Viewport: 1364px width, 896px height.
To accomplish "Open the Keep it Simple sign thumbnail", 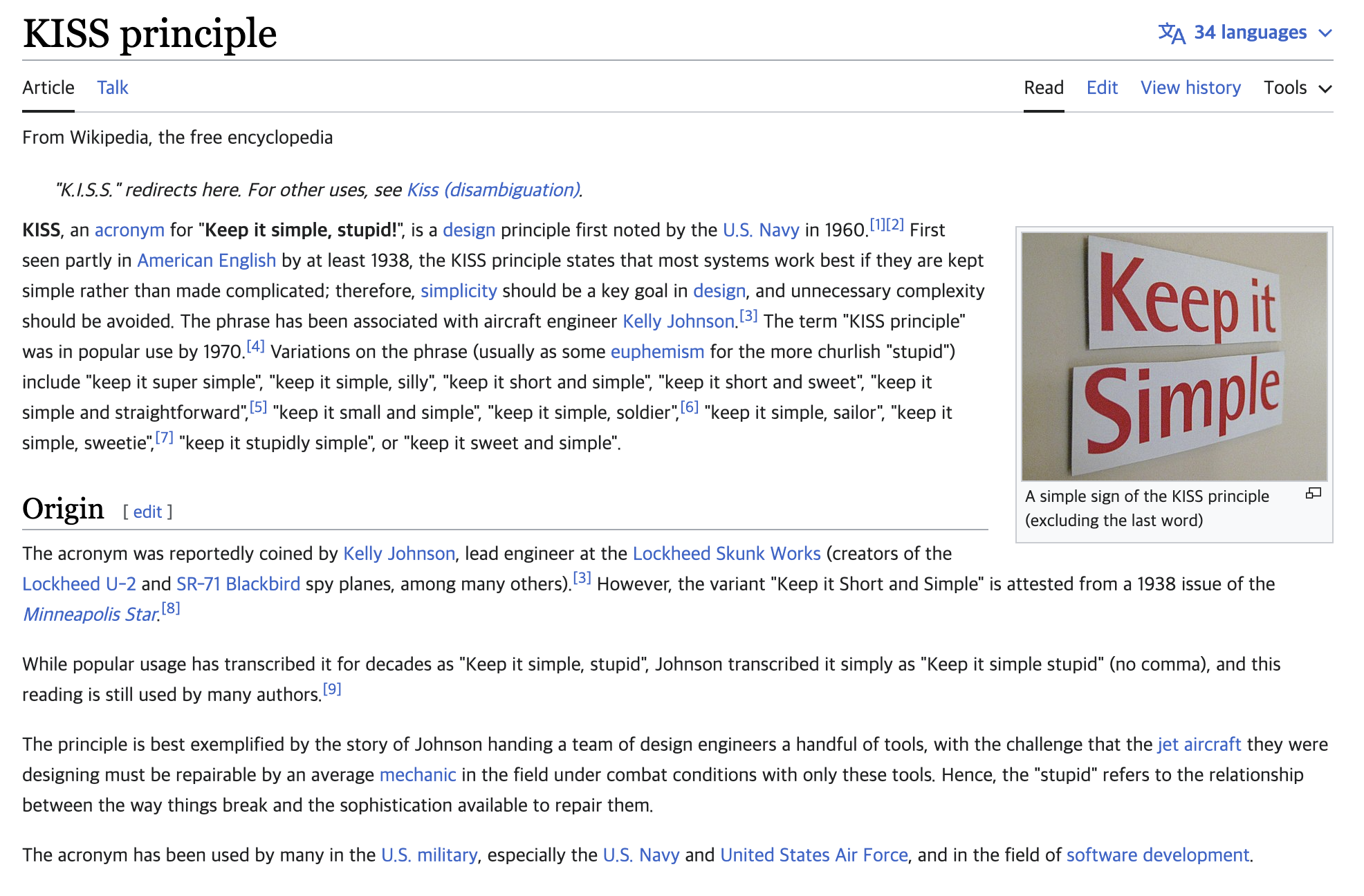I will tap(1174, 357).
